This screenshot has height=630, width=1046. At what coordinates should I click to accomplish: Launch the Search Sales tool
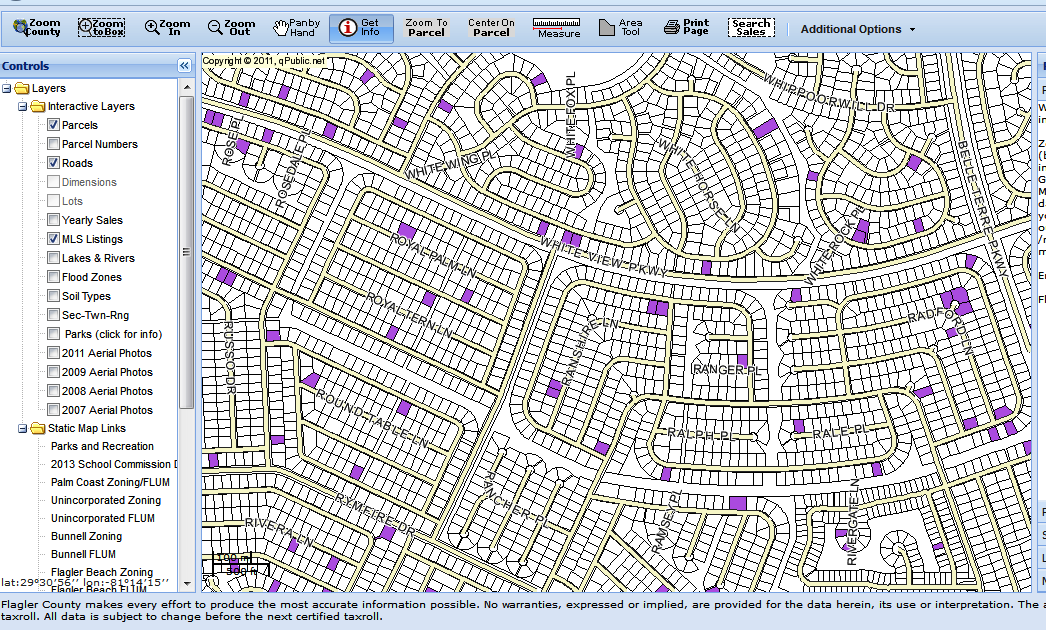point(751,25)
